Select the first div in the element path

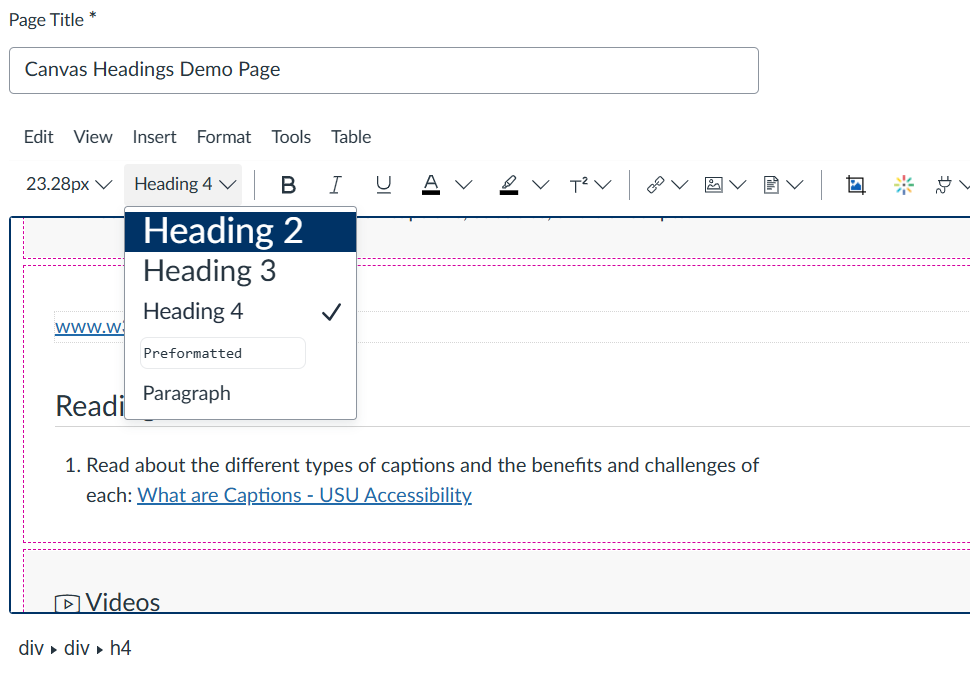(x=31, y=648)
